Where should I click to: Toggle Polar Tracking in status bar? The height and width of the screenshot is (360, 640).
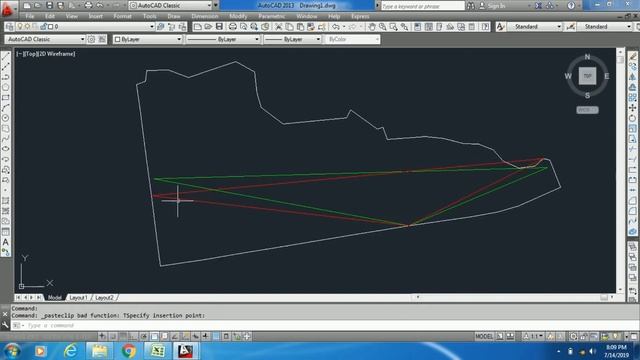144,336
